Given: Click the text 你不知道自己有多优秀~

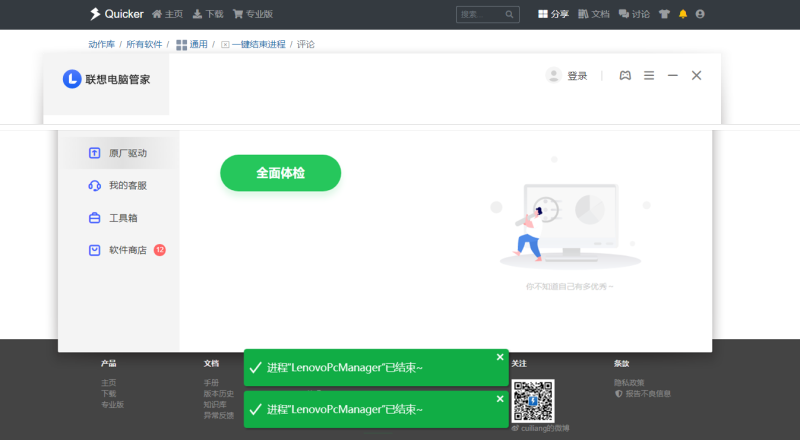Looking at the screenshot, I should (x=569, y=287).
